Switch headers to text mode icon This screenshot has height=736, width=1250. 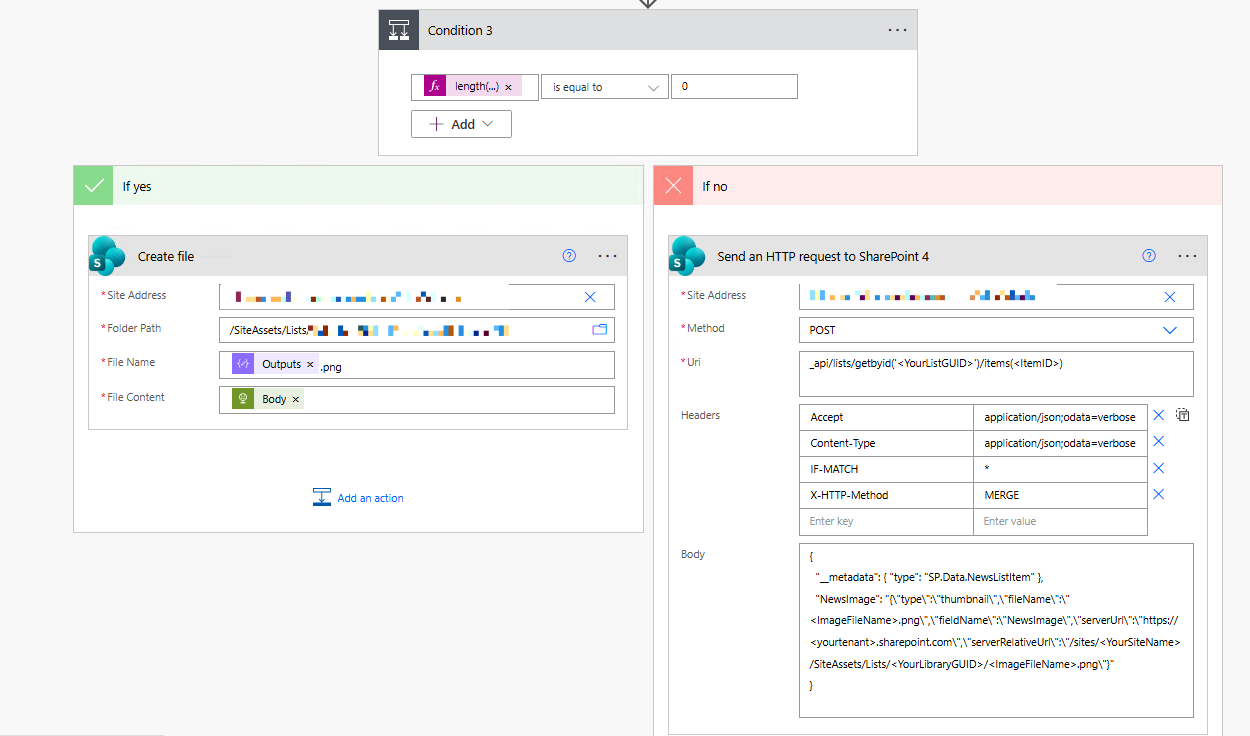click(1183, 415)
